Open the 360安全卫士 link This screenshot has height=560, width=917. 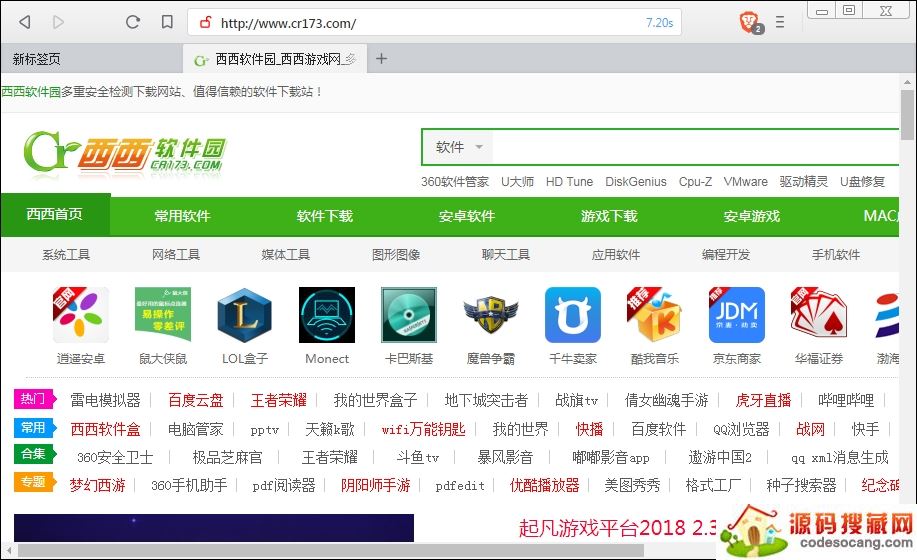click(115, 457)
